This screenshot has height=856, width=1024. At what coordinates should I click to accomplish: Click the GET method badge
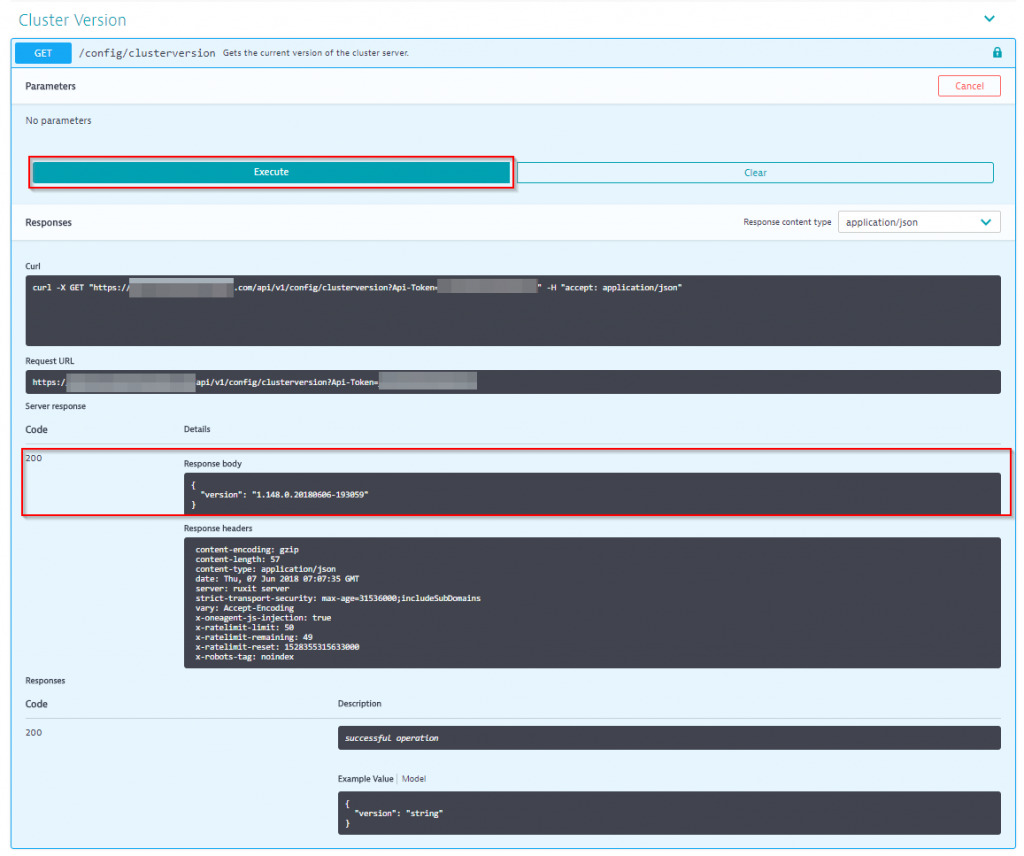pyautogui.click(x=42, y=52)
